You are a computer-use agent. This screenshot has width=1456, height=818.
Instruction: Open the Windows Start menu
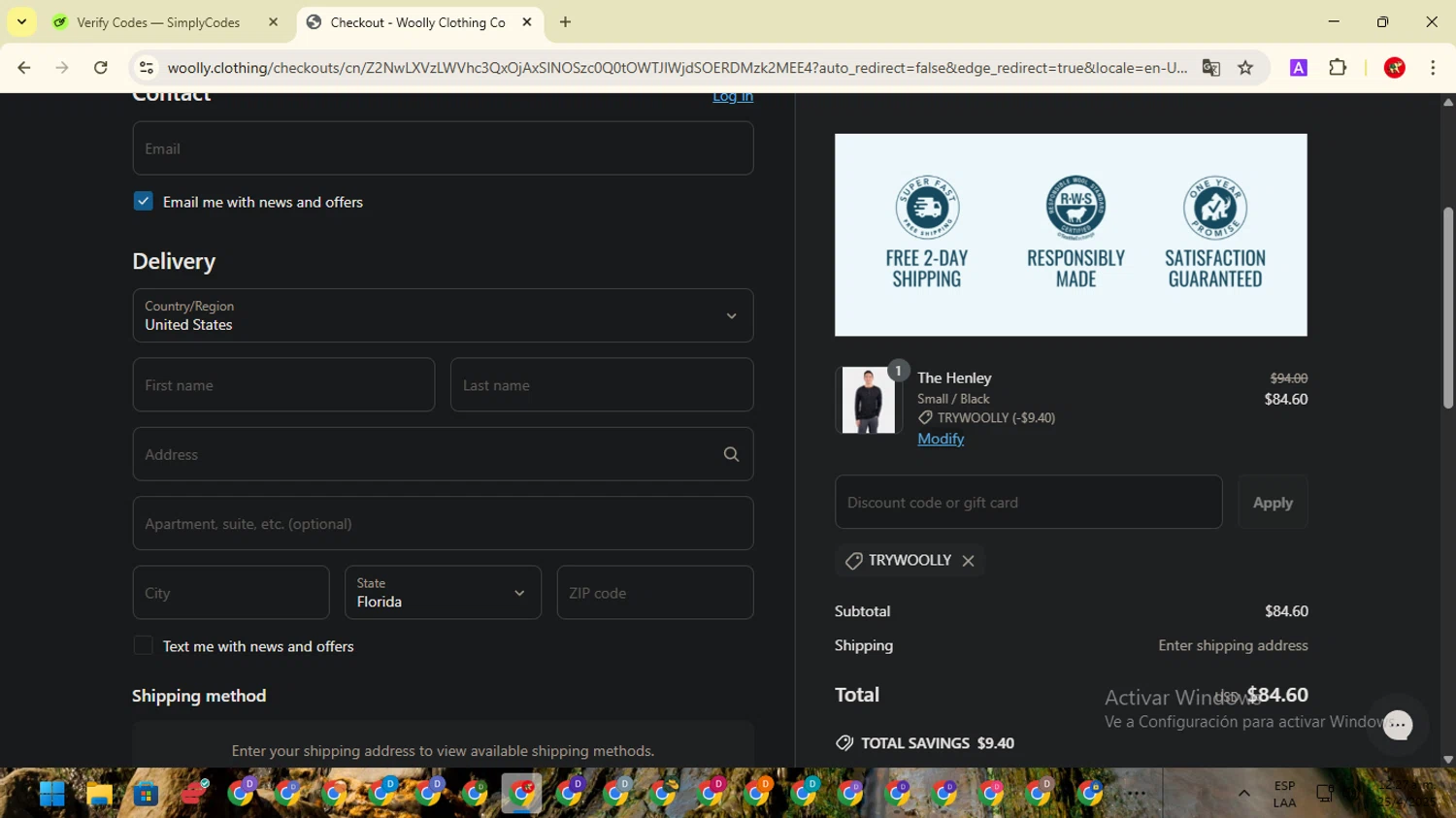pyautogui.click(x=51, y=794)
